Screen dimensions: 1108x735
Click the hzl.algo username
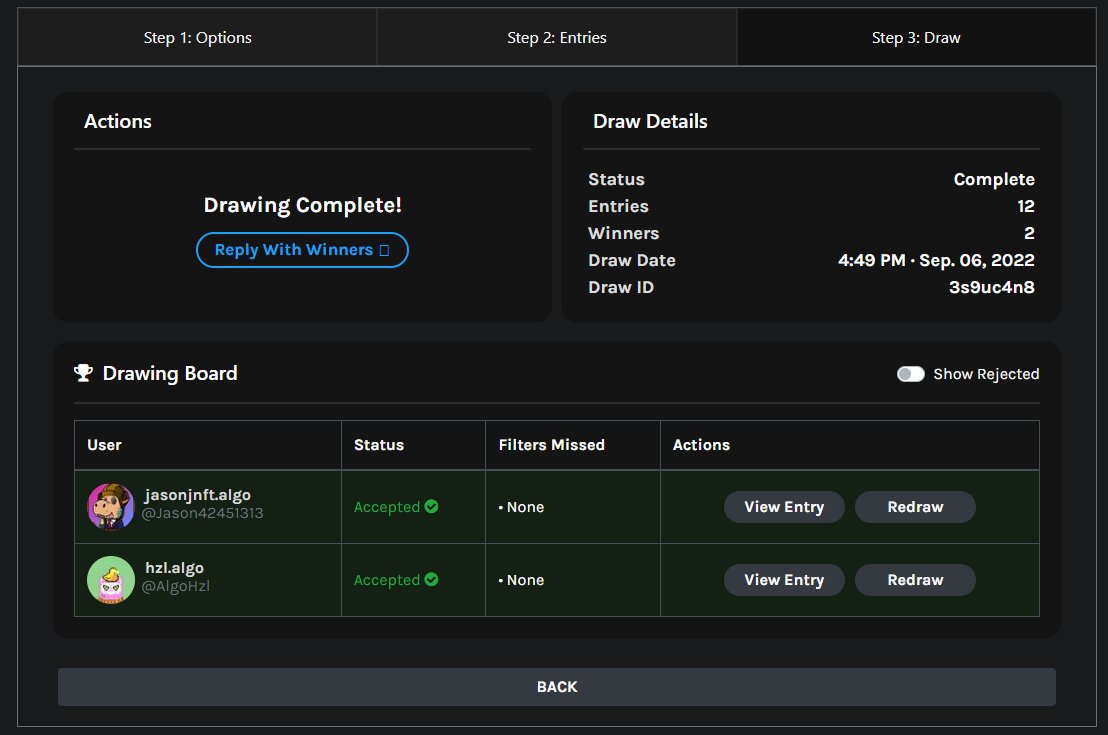(x=174, y=568)
